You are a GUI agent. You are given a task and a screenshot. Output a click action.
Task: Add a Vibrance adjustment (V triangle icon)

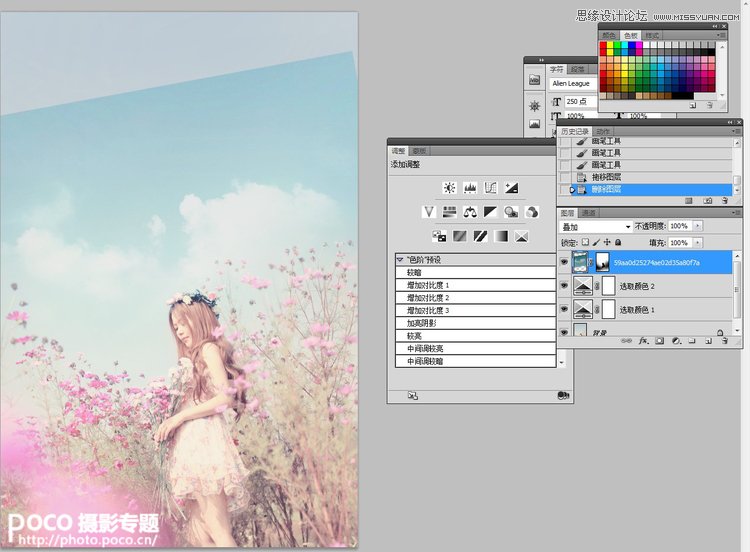click(429, 211)
